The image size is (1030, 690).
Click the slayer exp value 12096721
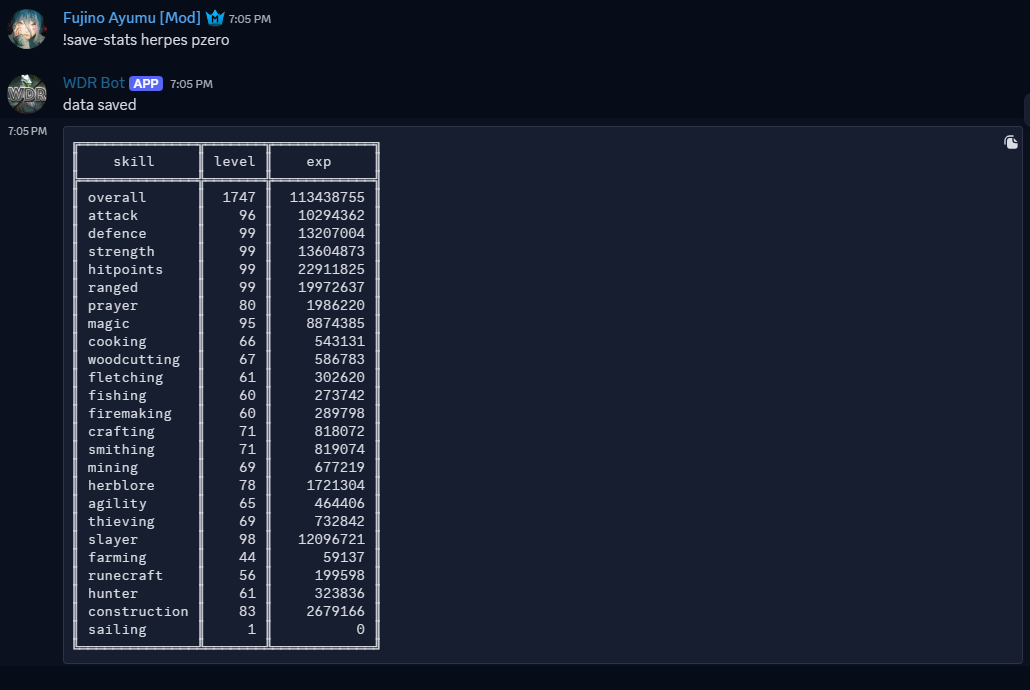pos(331,539)
